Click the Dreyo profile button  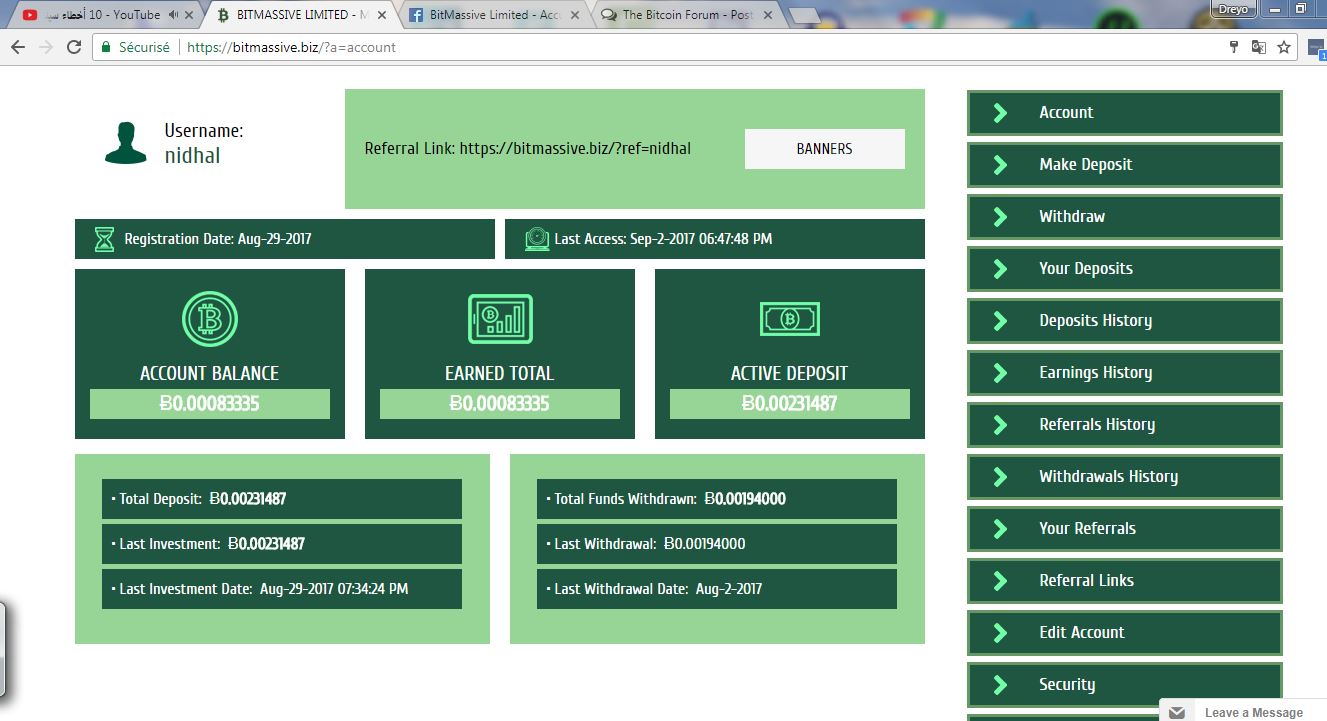(x=1232, y=8)
